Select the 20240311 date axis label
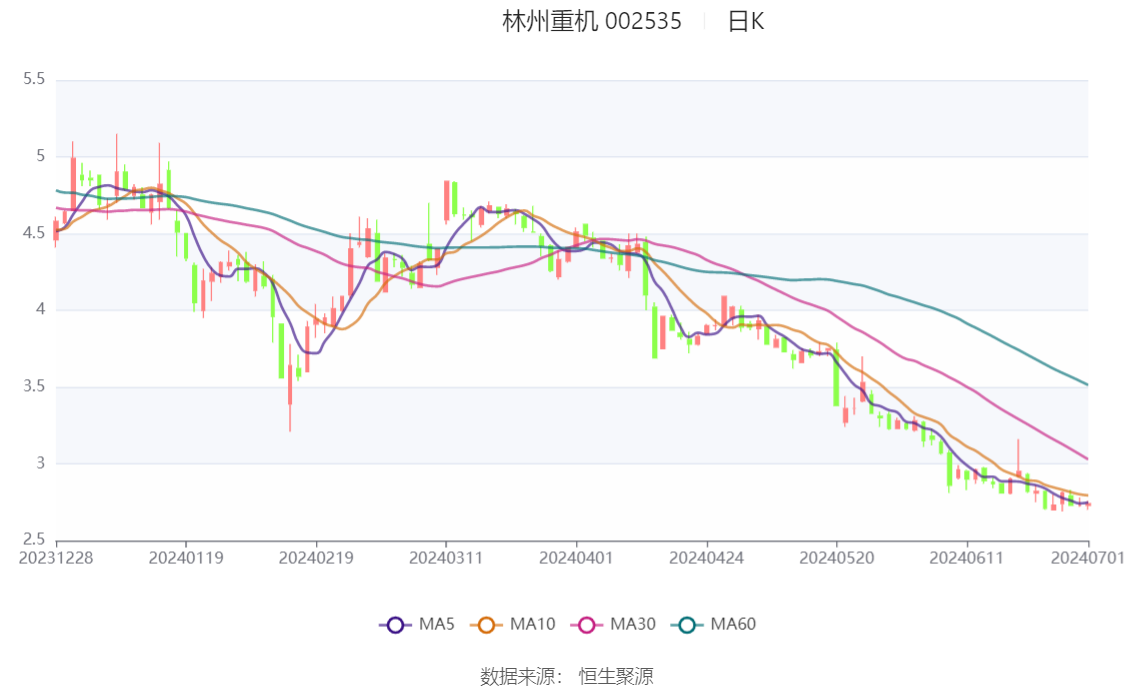 (x=446, y=558)
